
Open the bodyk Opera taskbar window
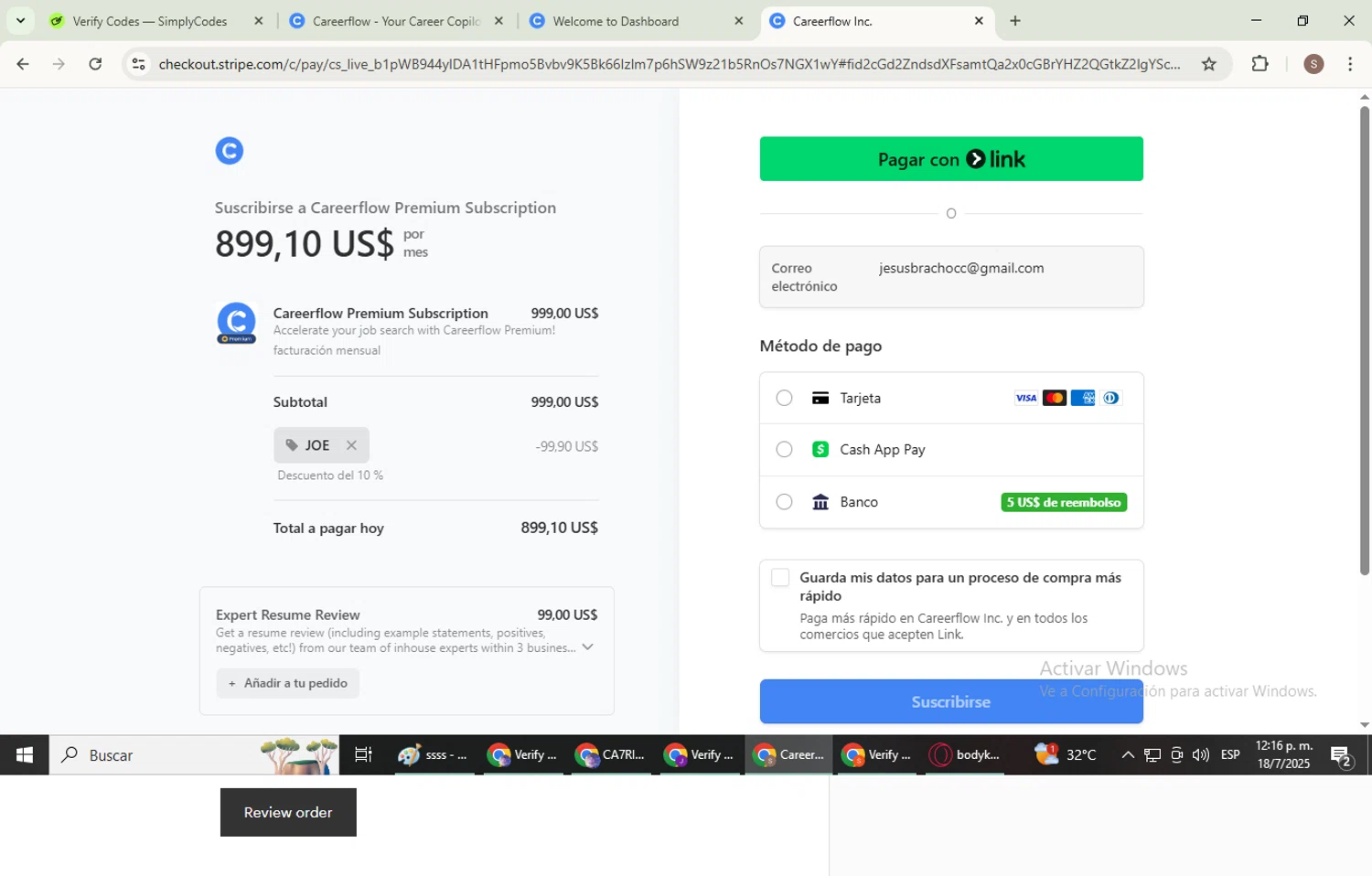click(965, 754)
